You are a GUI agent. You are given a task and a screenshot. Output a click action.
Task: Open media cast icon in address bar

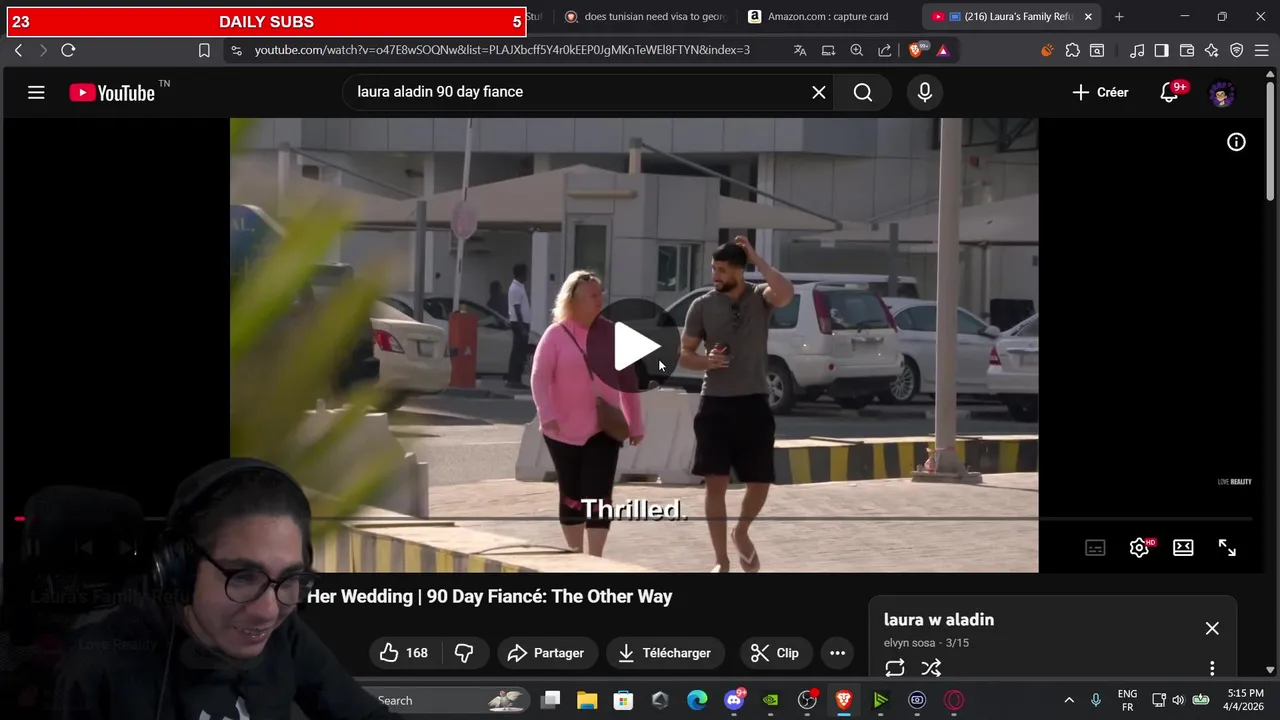(x=828, y=50)
